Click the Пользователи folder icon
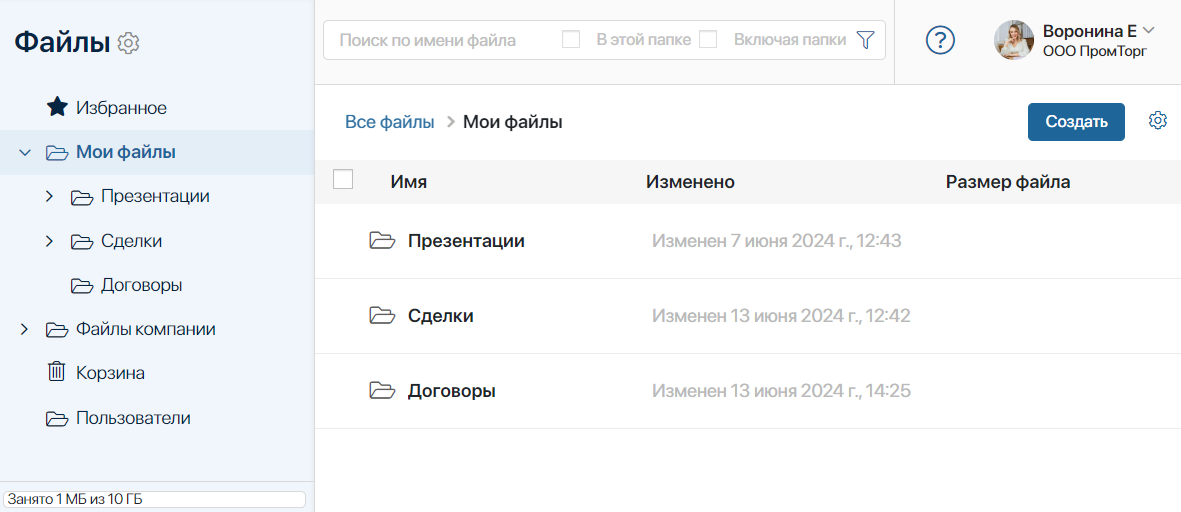 click(x=56, y=419)
